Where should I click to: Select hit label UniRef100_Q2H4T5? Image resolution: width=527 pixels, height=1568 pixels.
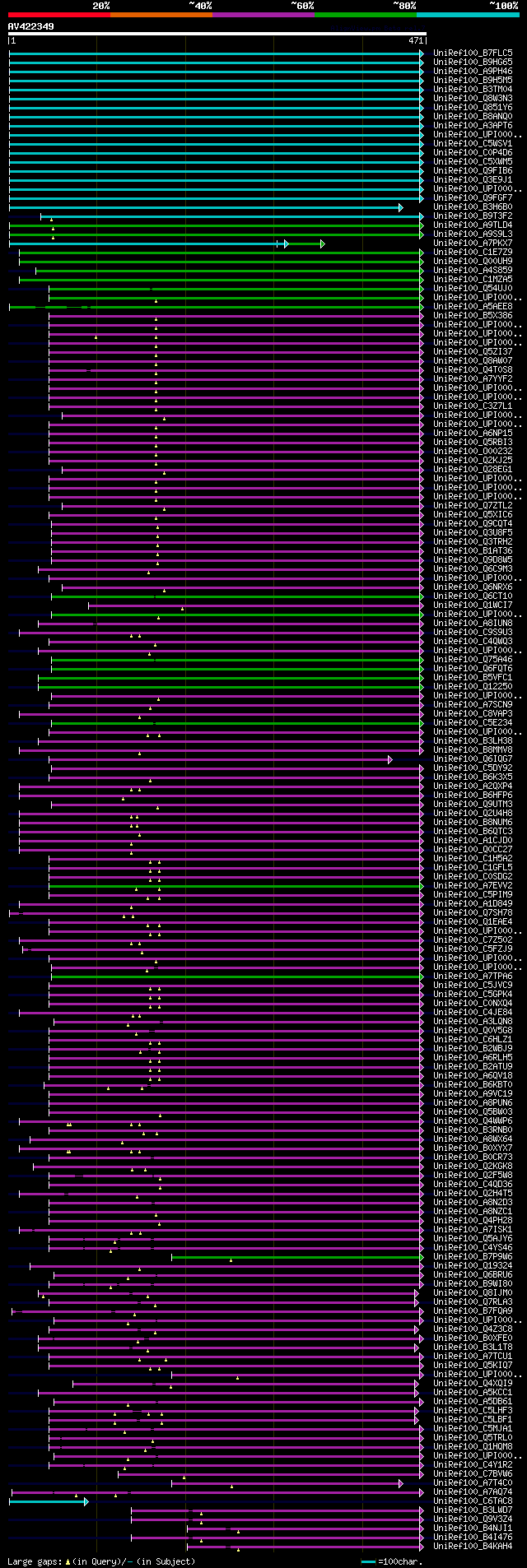pyautogui.click(x=473, y=1194)
